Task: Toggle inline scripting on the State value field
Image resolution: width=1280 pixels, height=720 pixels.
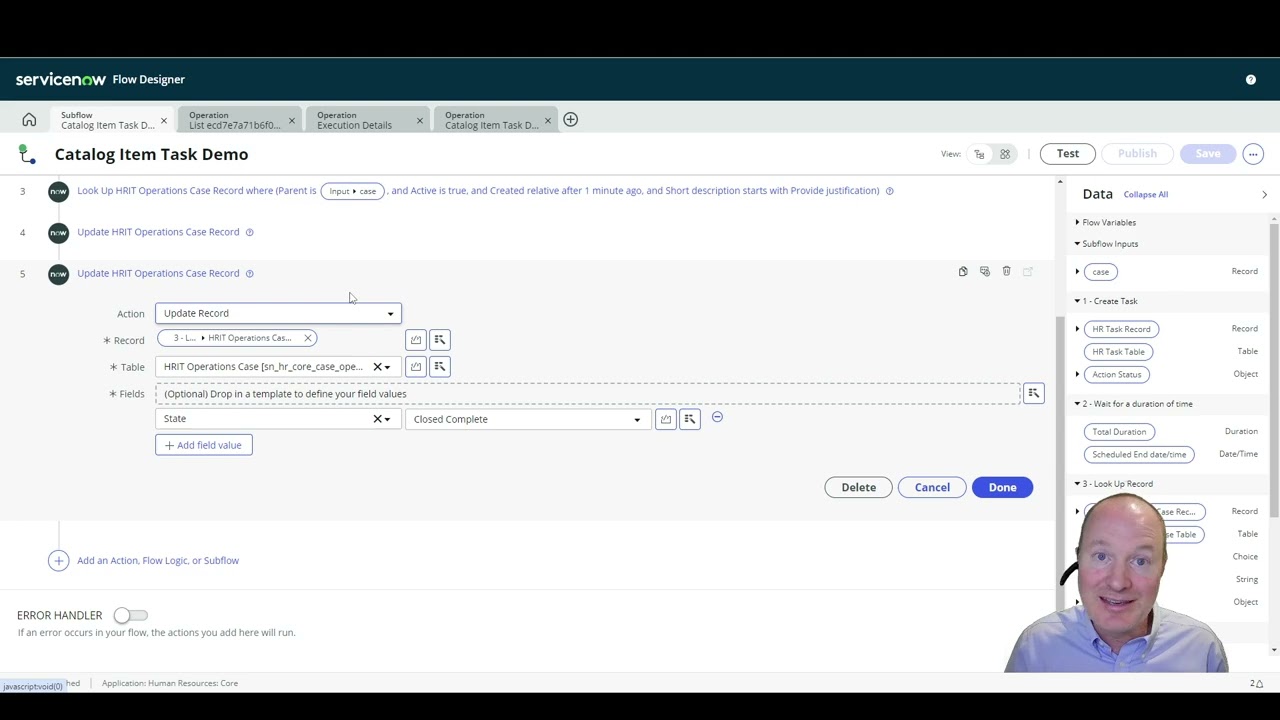Action: 666,418
